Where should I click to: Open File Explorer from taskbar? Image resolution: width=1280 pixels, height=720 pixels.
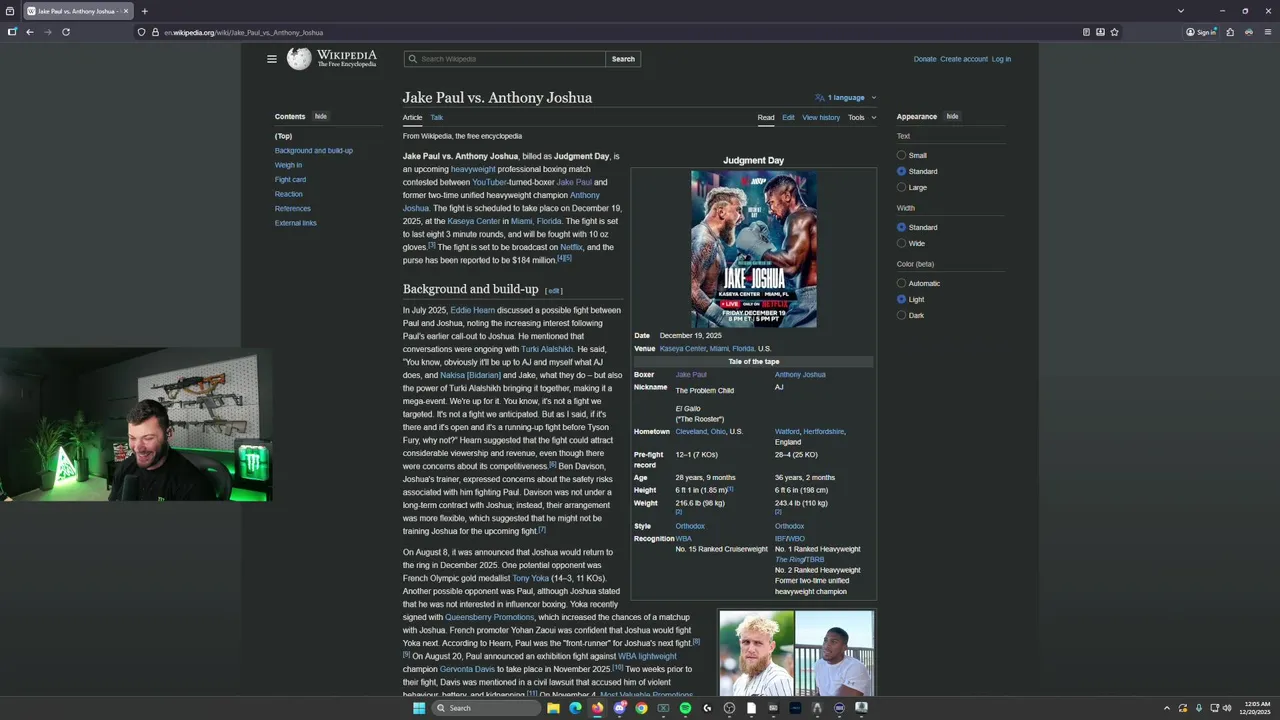(553, 708)
